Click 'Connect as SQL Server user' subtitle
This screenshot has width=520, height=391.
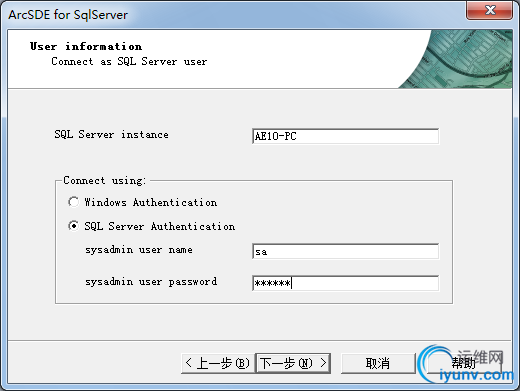pos(129,61)
